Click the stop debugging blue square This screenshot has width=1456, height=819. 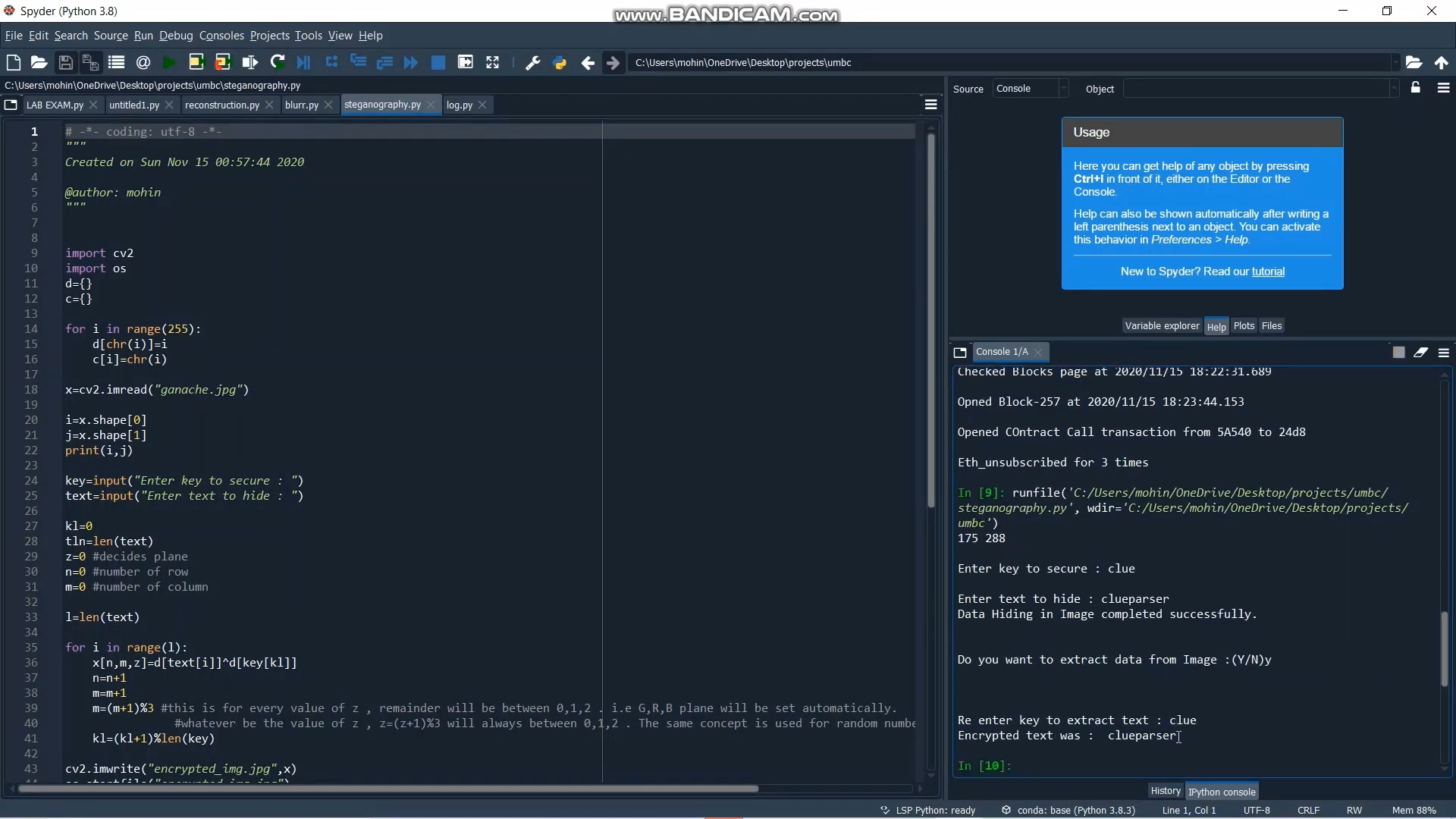[438, 62]
